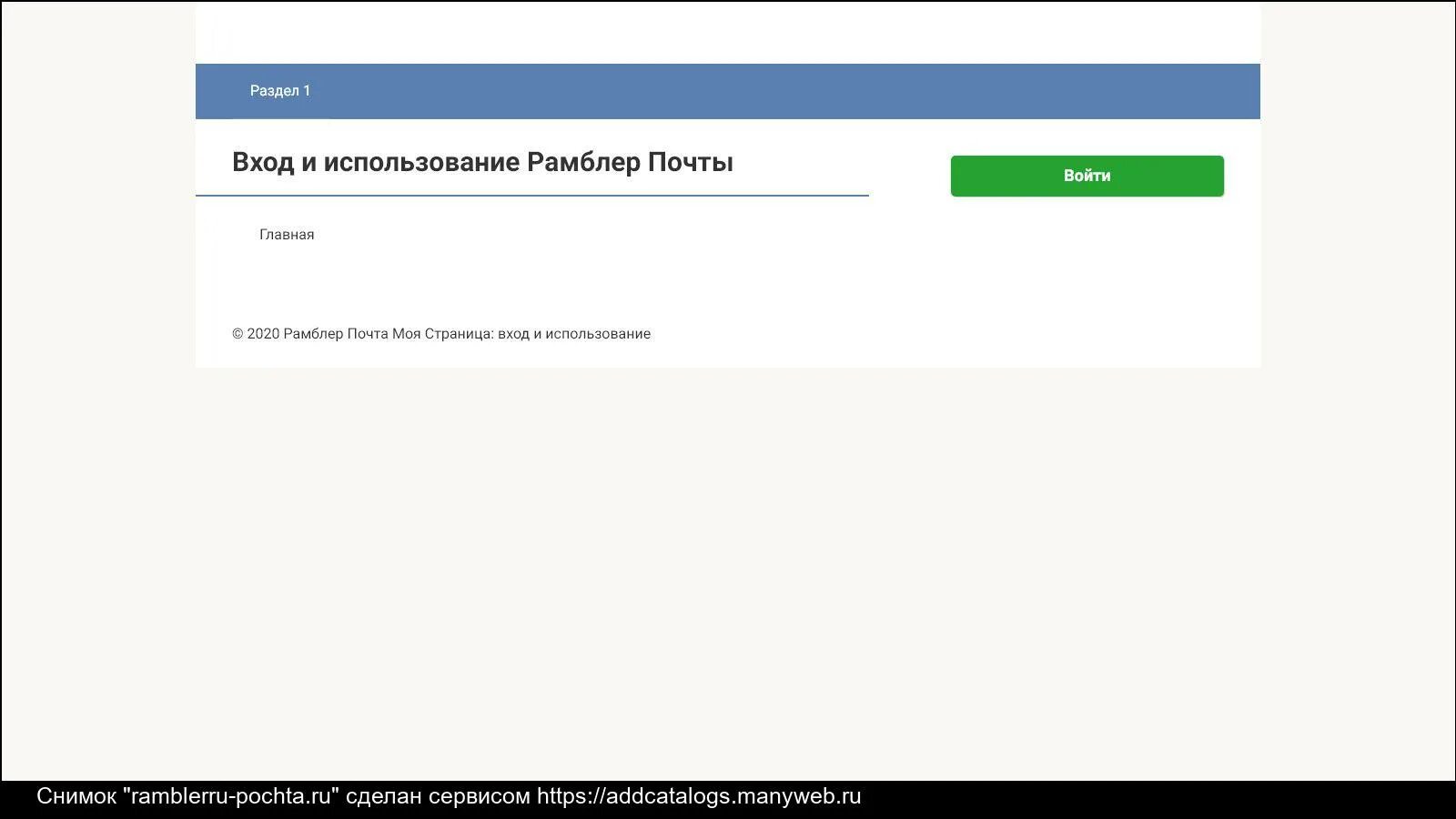
Task: Click the green Войти button
Action: tap(1087, 176)
